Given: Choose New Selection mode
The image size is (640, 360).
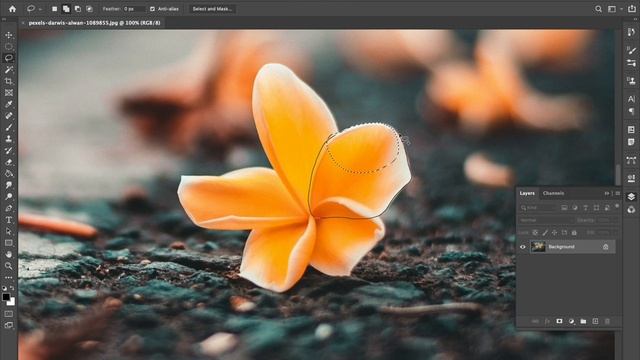Looking at the screenshot, I should (54, 9).
